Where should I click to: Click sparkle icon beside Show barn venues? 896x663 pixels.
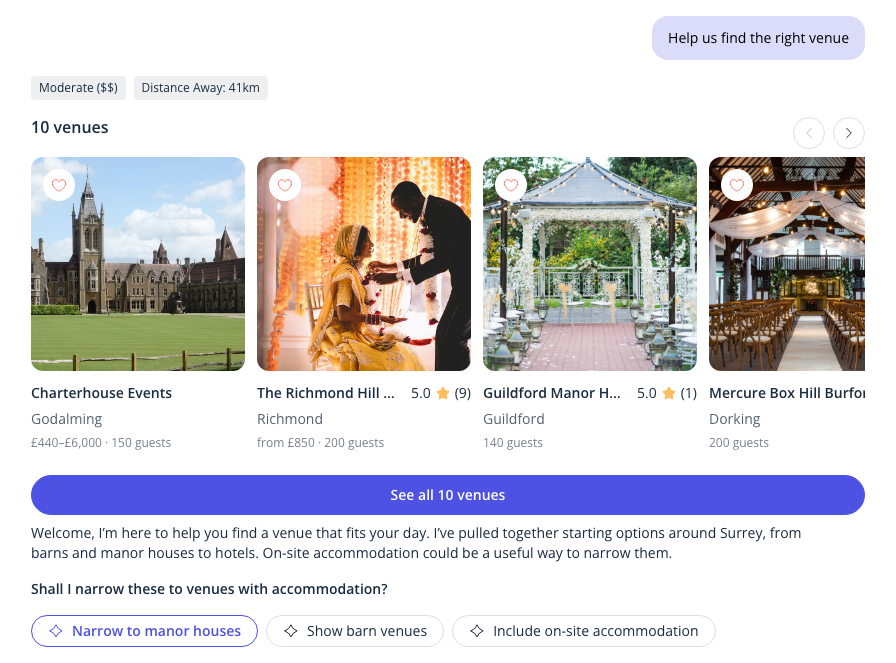coord(291,631)
